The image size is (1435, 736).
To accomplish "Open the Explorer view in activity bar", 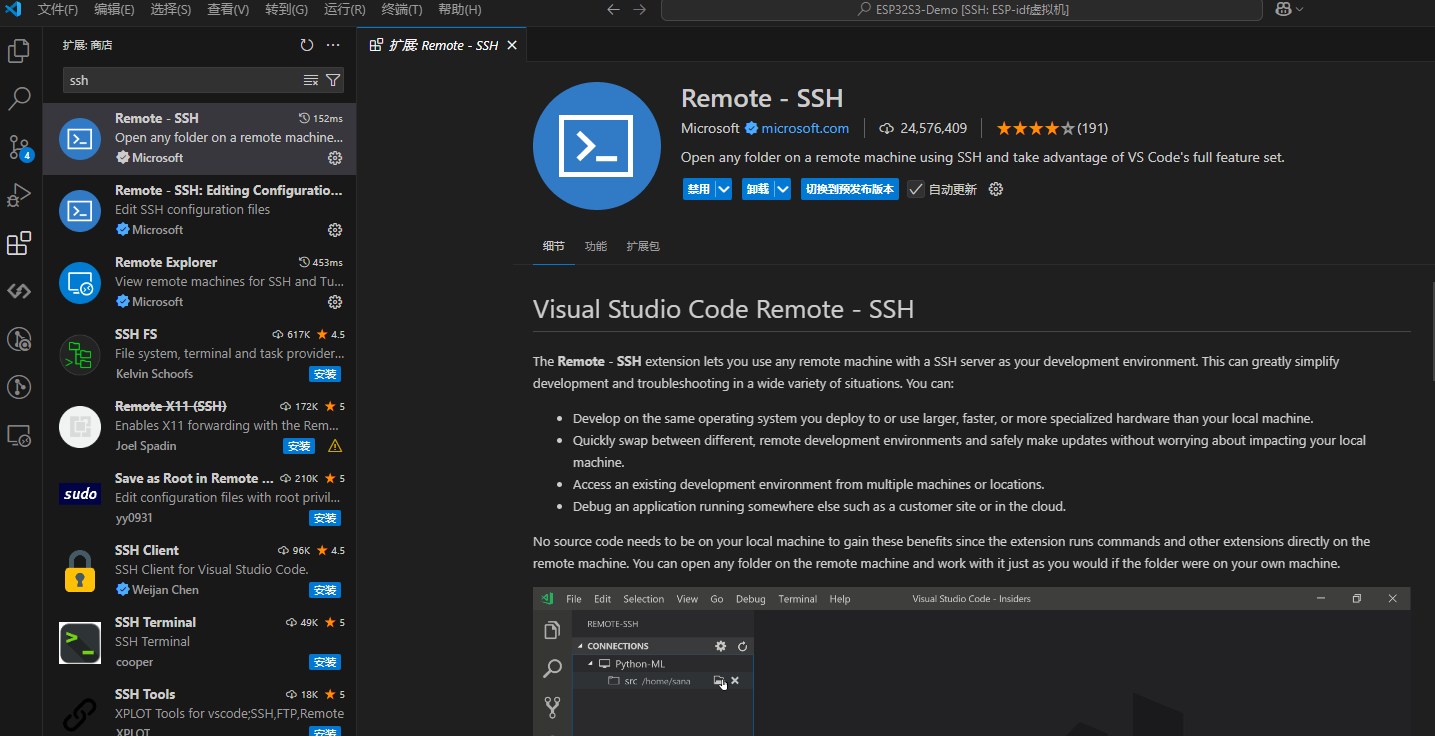I will point(19,51).
